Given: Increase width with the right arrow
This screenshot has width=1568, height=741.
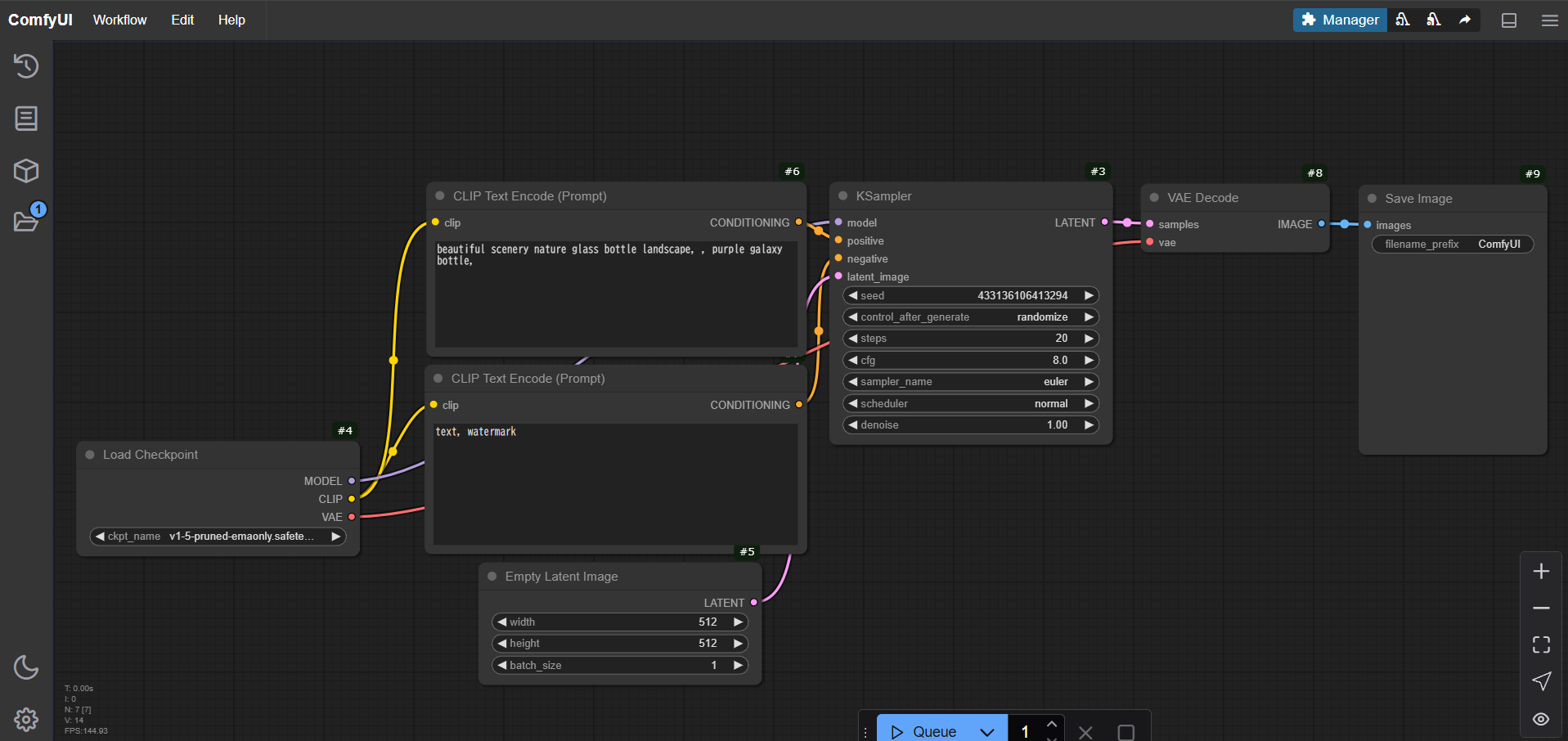Looking at the screenshot, I should click(x=738, y=622).
